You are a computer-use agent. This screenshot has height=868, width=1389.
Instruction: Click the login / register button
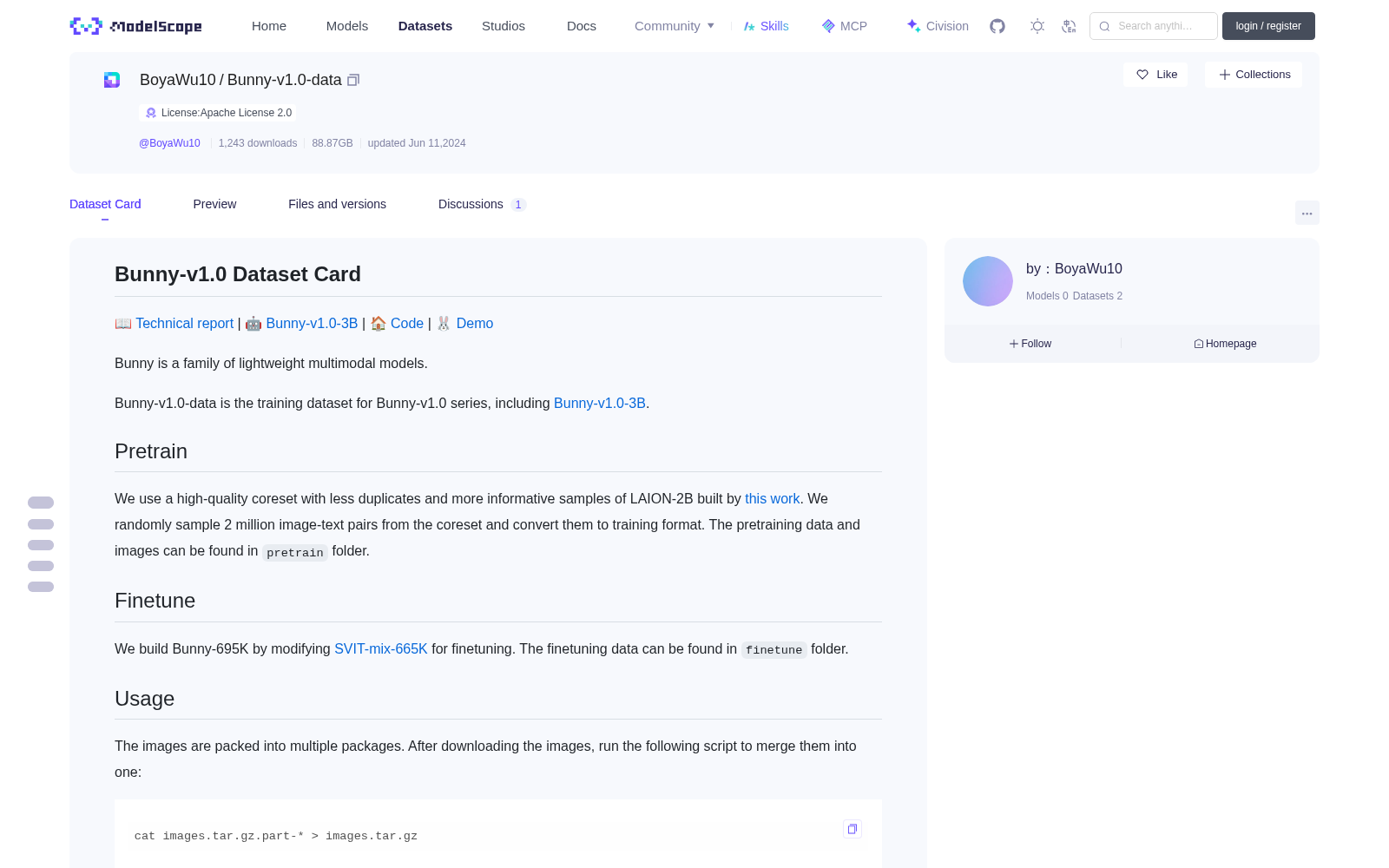[x=1268, y=26]
